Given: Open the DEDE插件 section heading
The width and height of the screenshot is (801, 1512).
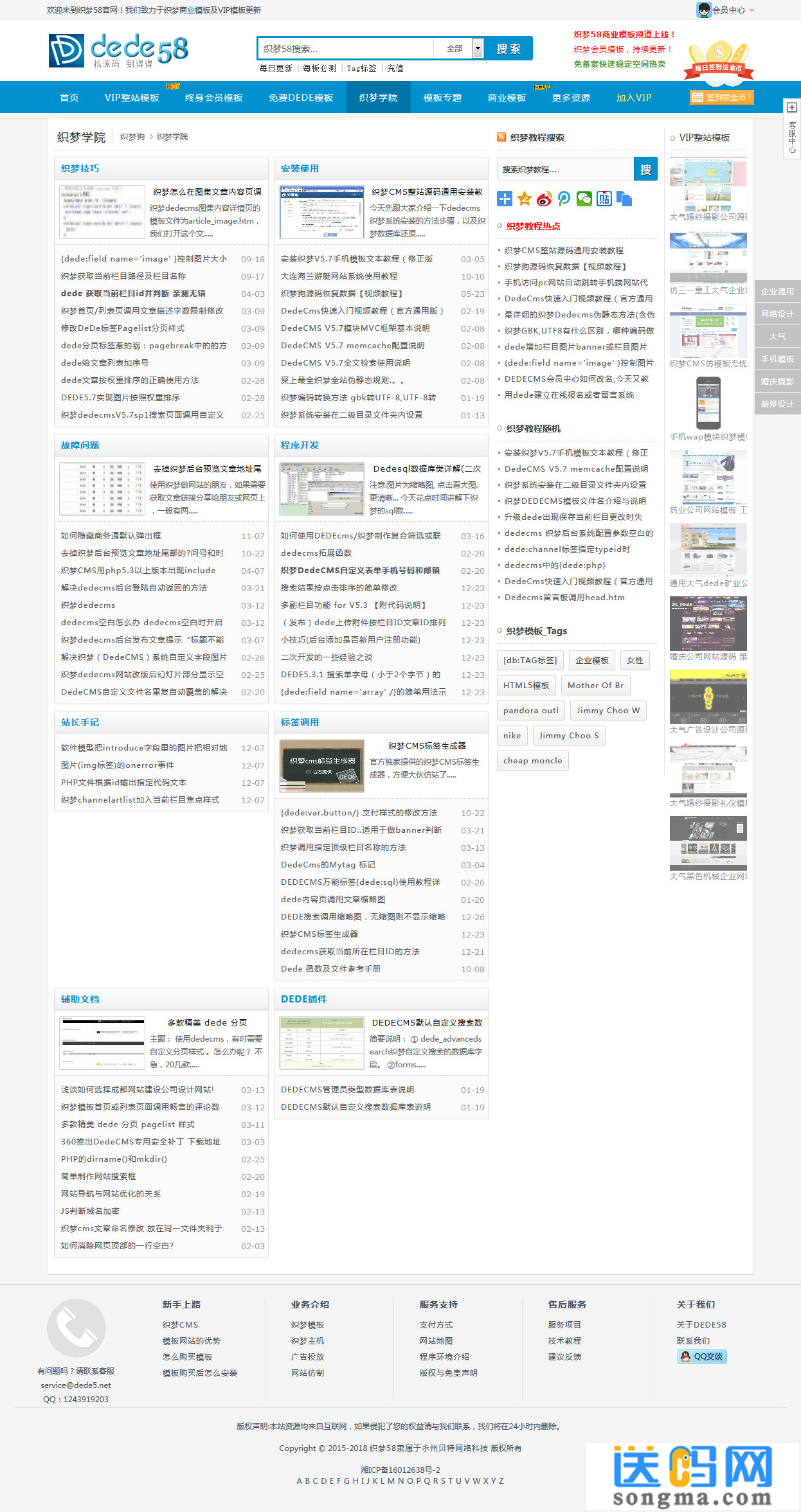Looking at the screenshot, I should [x=304, y=999].
